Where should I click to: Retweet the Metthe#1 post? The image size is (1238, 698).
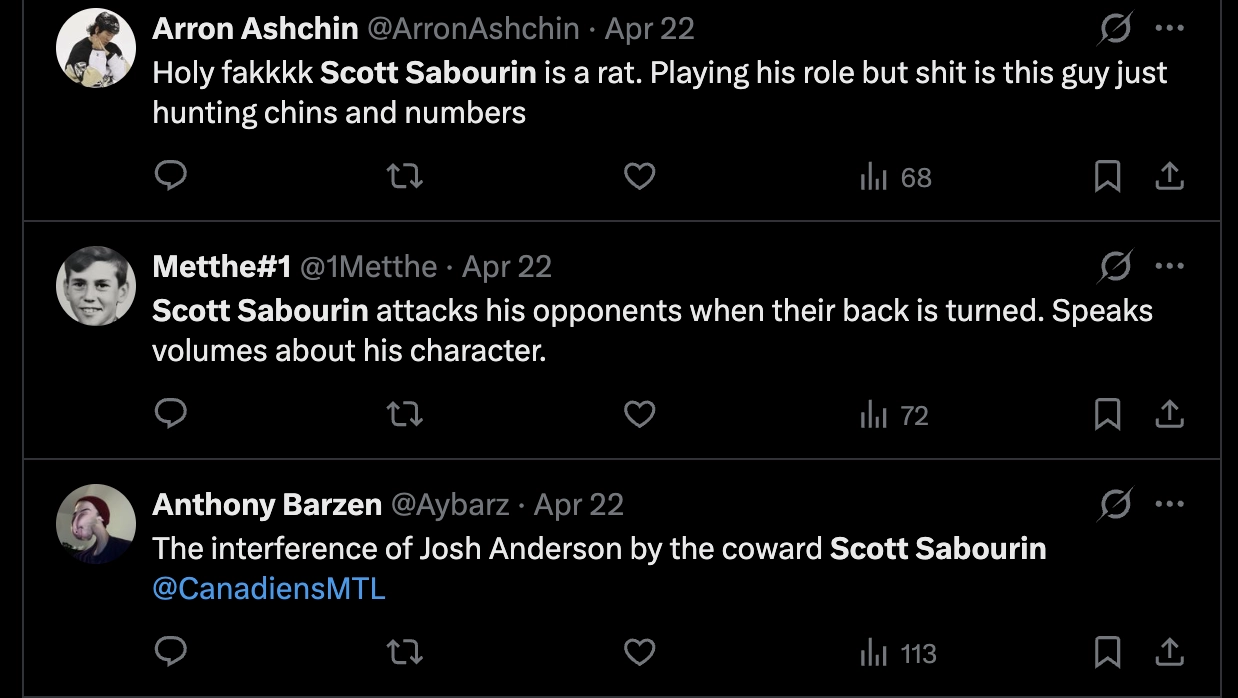click(x=404, y=414)
